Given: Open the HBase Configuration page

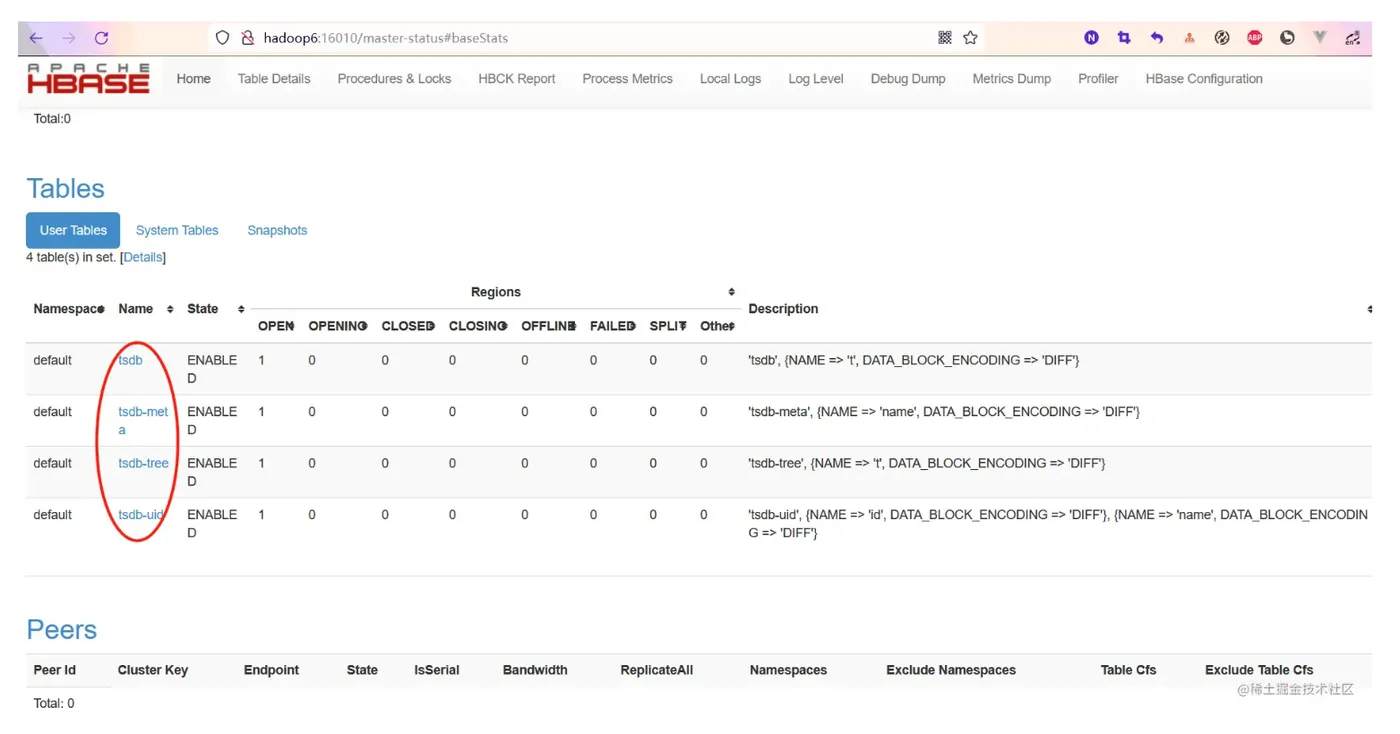Looking at the screenshot, I should coord(1204,79).
